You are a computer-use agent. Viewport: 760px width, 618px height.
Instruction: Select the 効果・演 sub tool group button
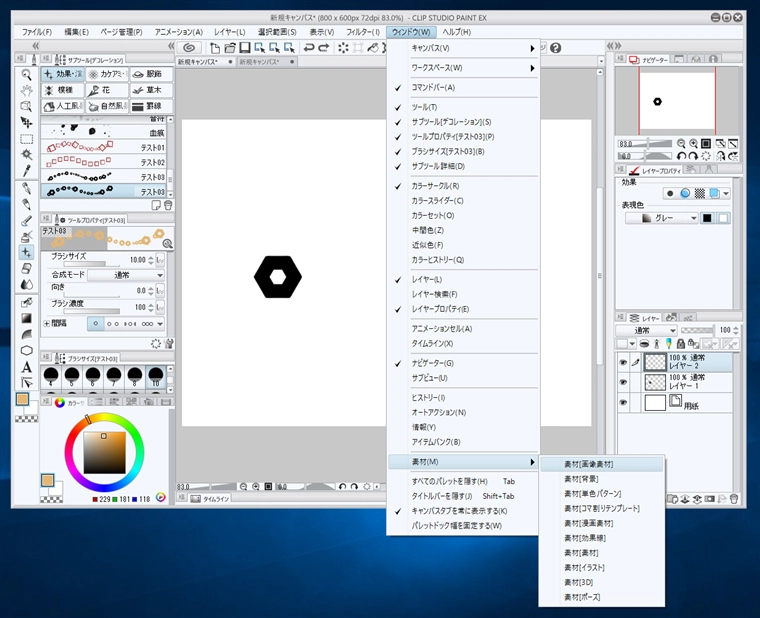pyautogui.click(x=63, y=74)
